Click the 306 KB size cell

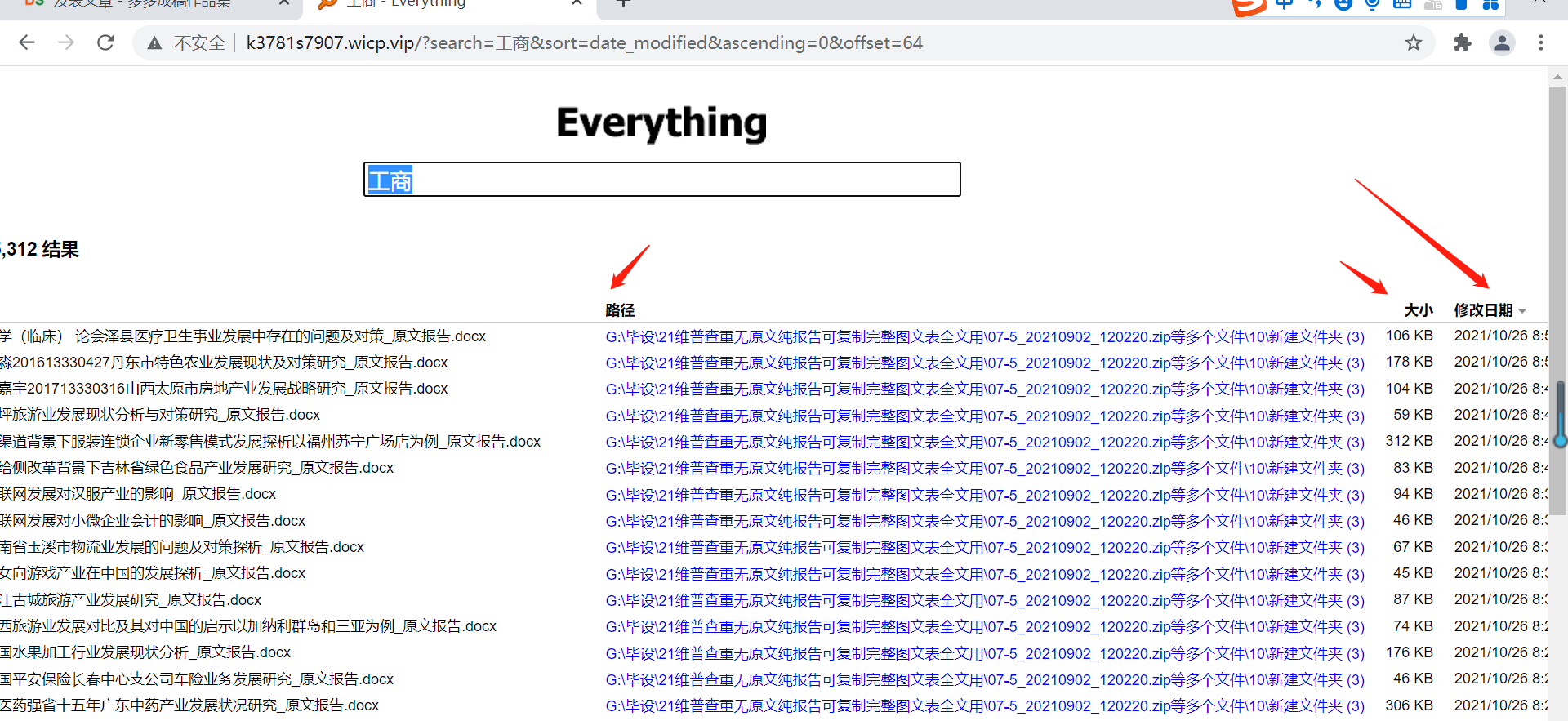pos(1410,705)
